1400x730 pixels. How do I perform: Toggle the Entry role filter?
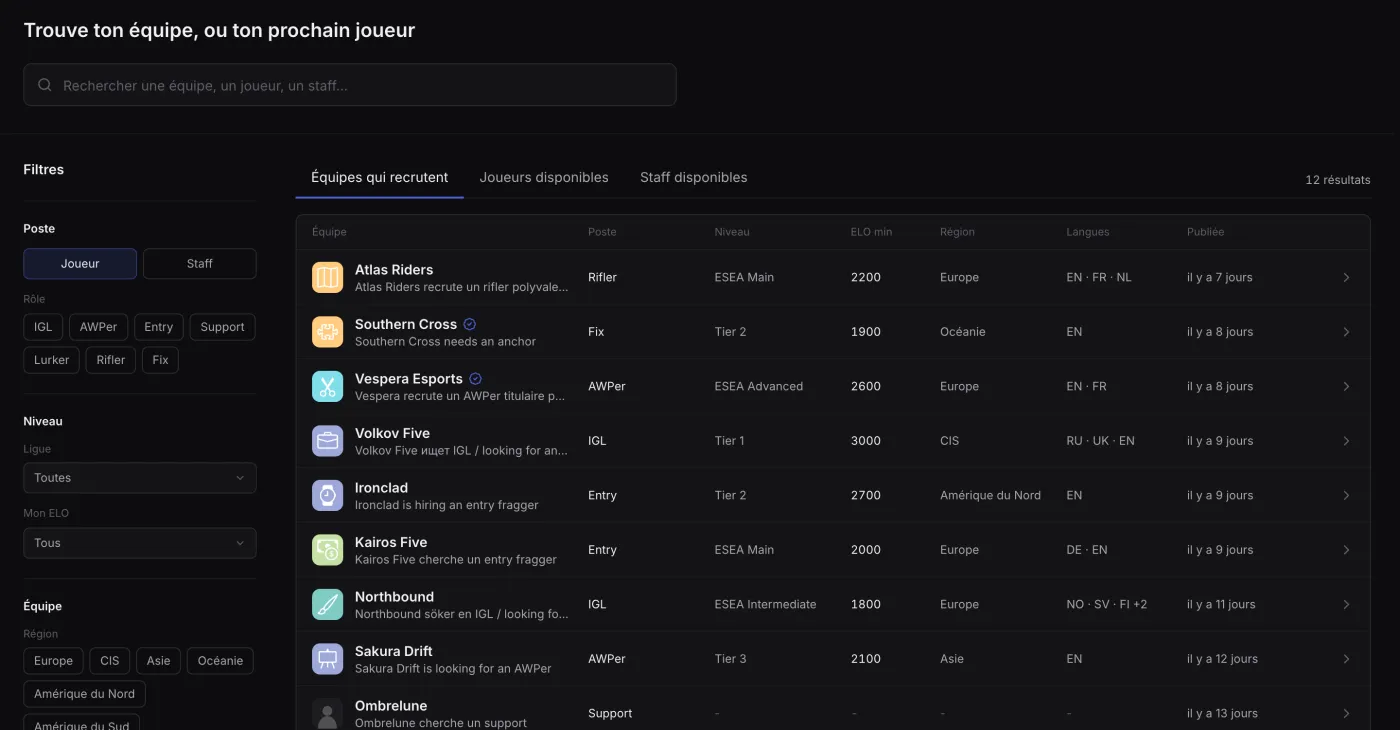click(159, 327)
